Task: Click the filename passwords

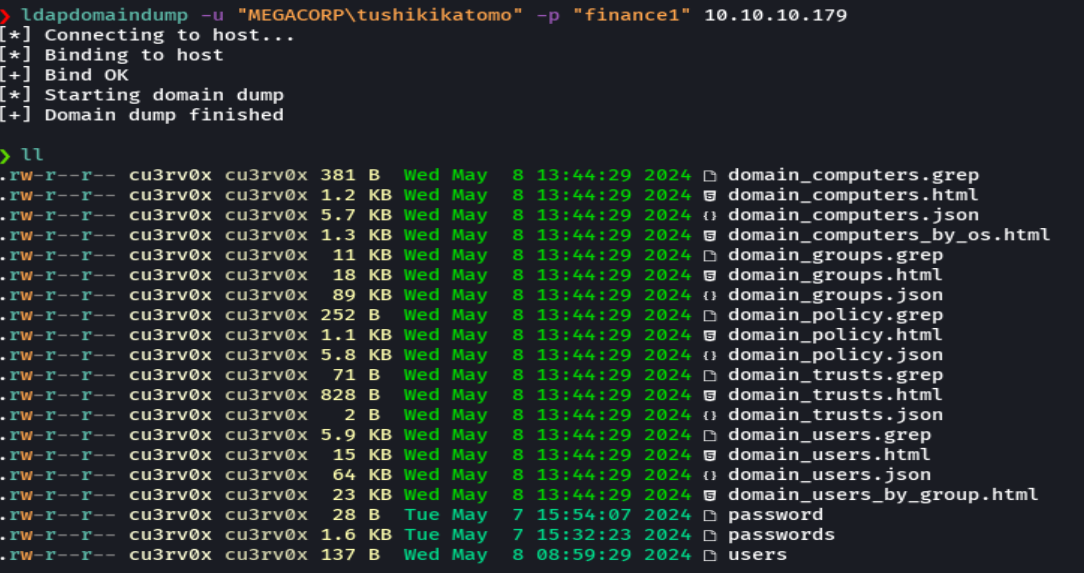Action: coord(781,536)
